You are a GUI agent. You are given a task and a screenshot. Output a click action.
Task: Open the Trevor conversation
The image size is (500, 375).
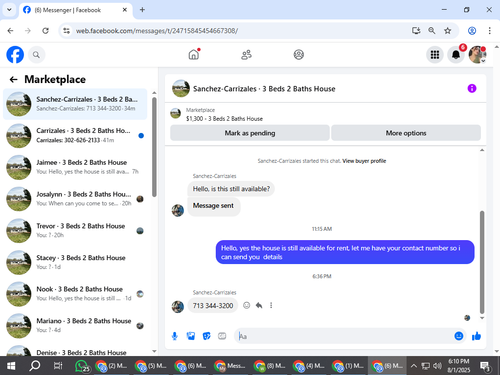coord(75,230)
